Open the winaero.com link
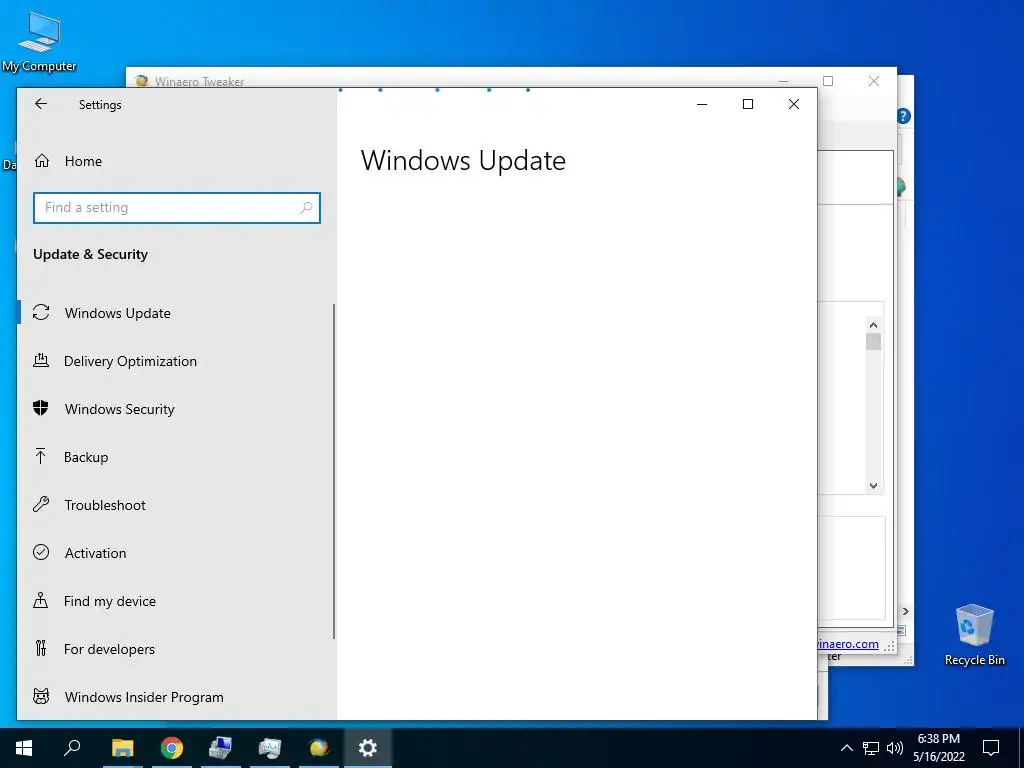The image size is (1024, 768). coord(848,644)
